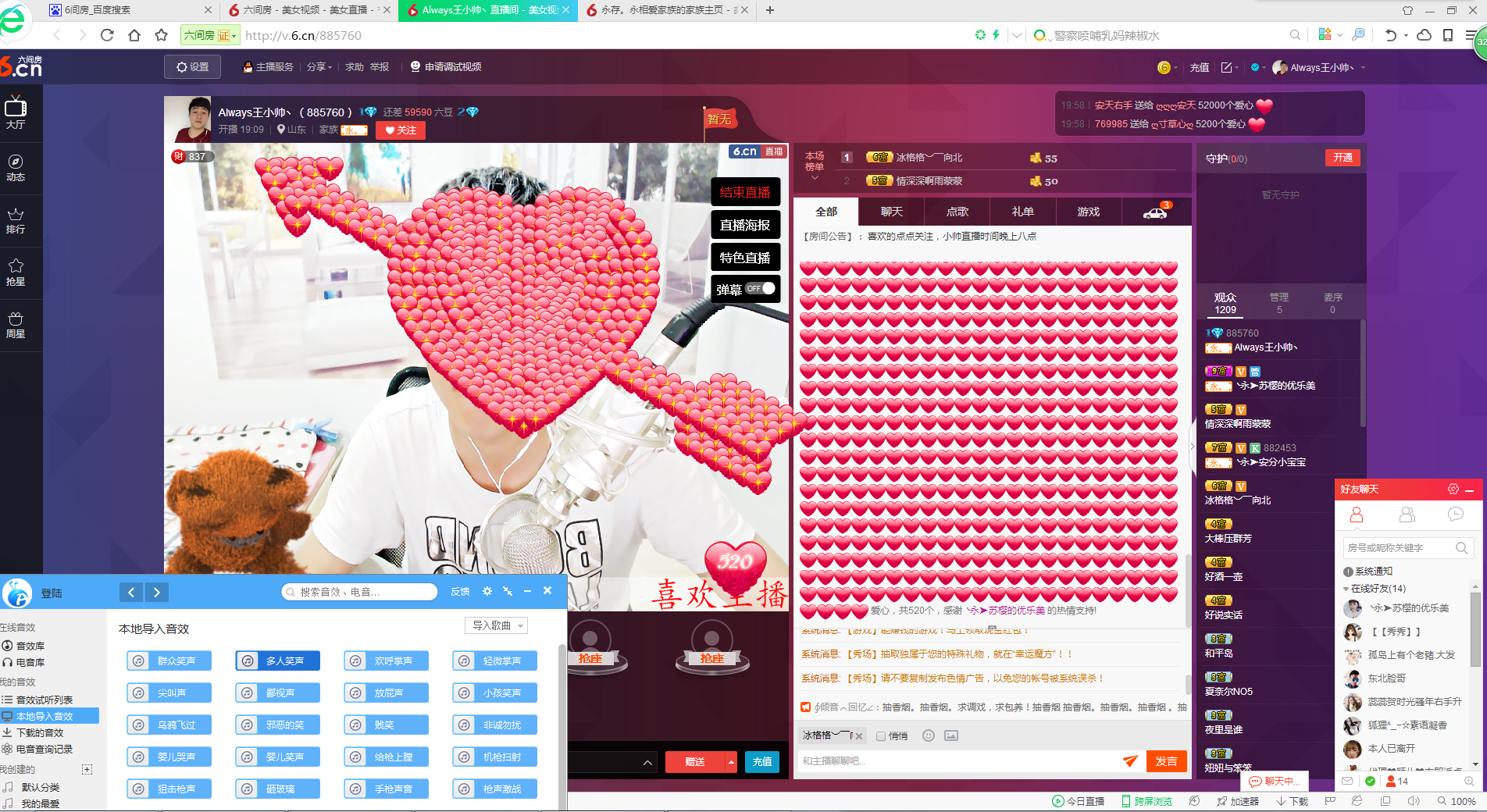Click the 直播海报 poster button

click(745, 225)
